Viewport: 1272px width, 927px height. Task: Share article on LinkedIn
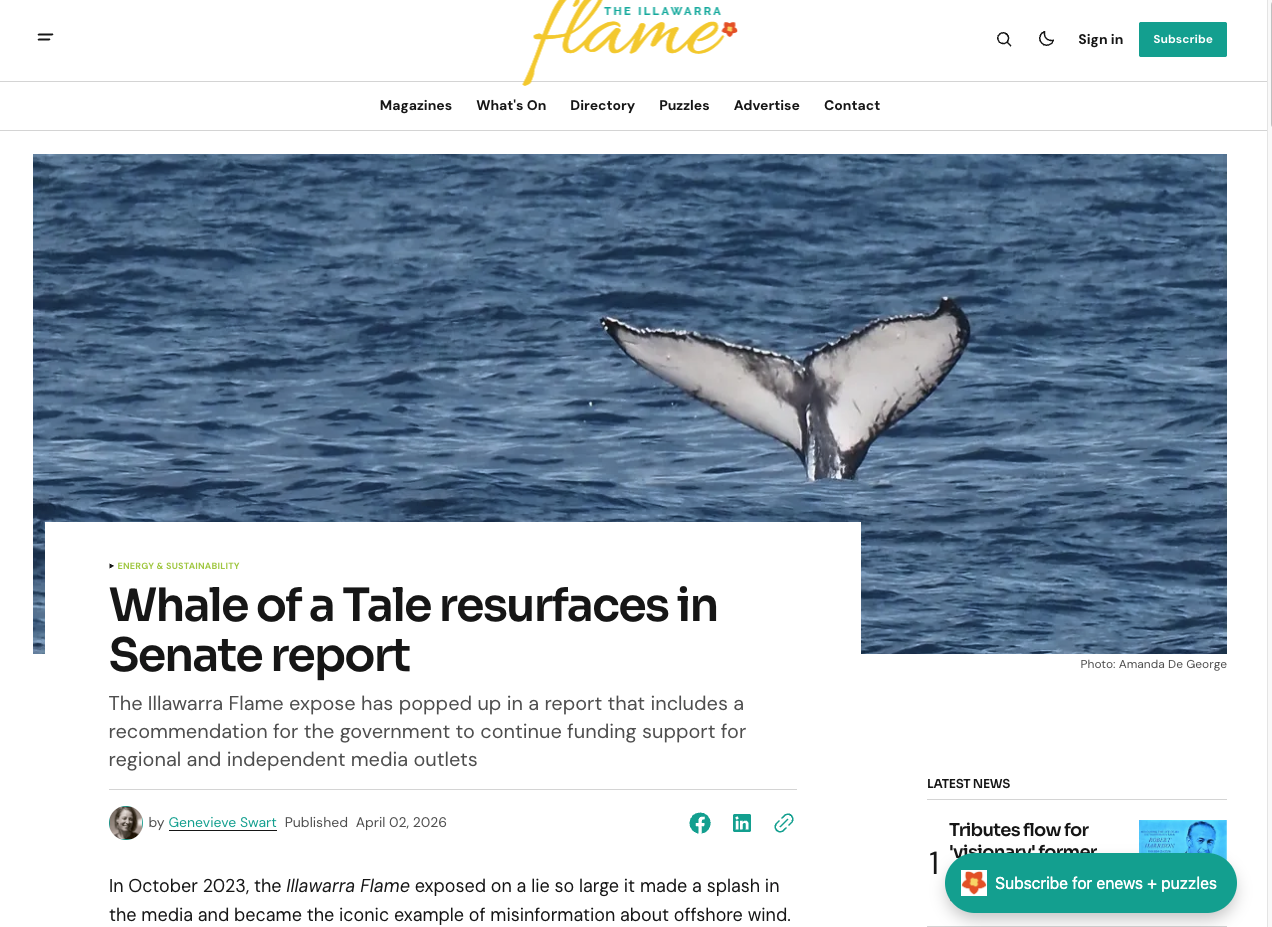[x=742, y=823]
